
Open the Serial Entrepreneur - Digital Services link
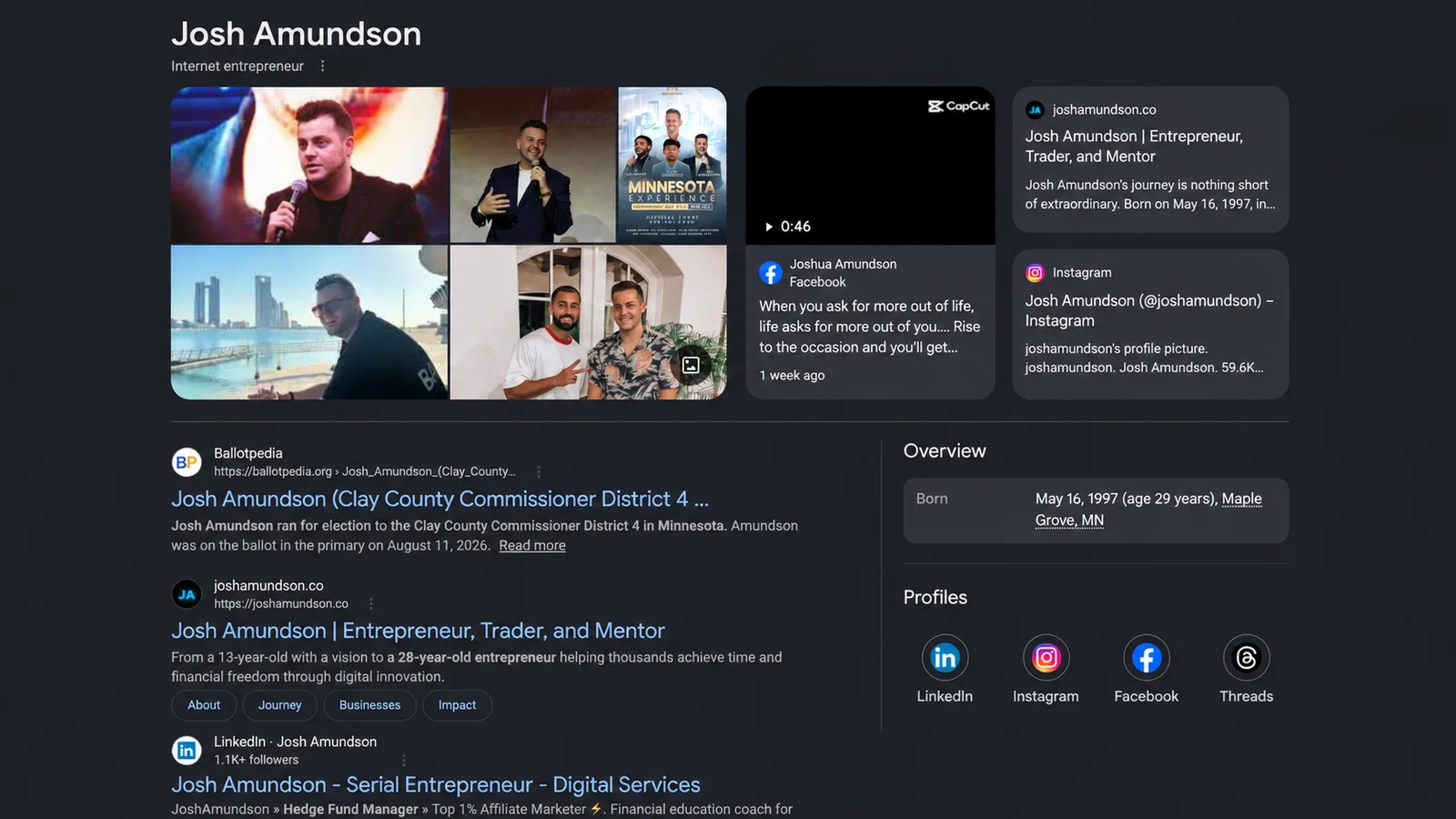[x=436, y=784]
